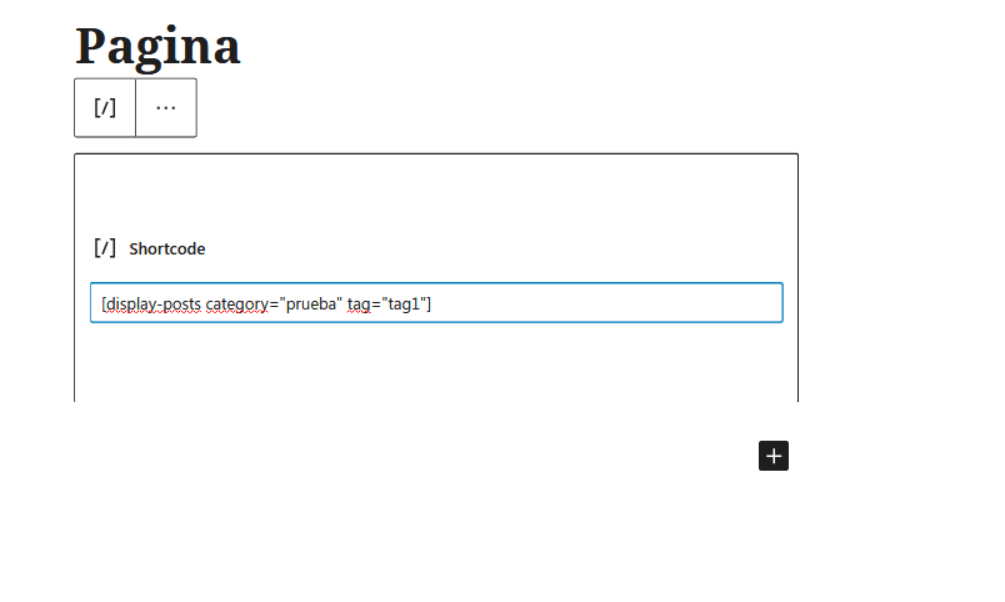The image size is (1005, 602).
Task: Click the Shortcode label text
Action: click(x=167, y=249)
